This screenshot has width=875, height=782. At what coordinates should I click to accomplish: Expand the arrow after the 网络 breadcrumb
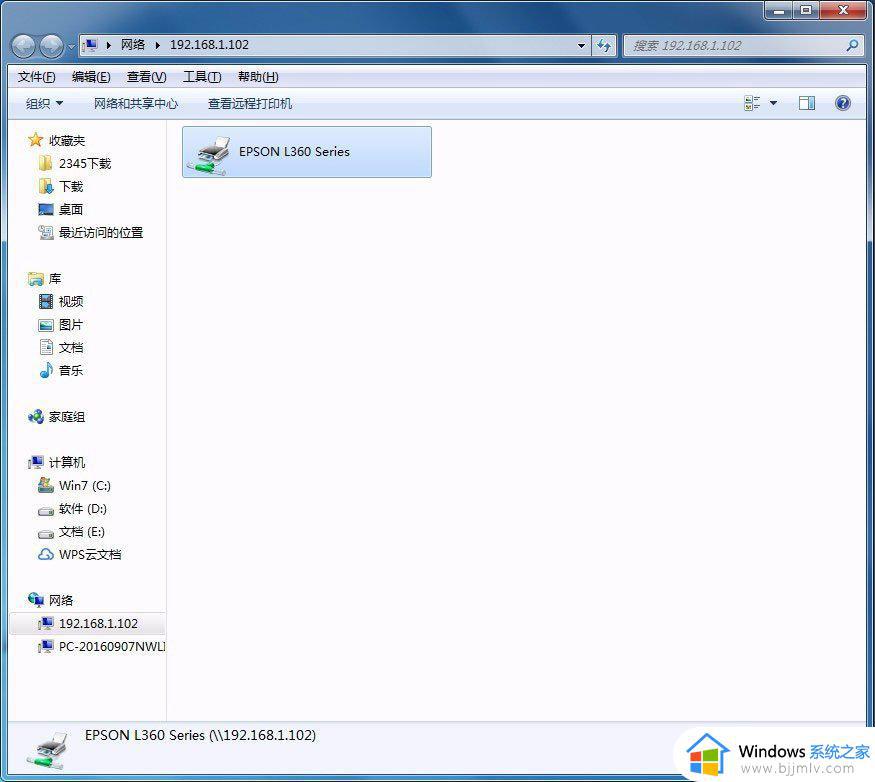(158, 45)
